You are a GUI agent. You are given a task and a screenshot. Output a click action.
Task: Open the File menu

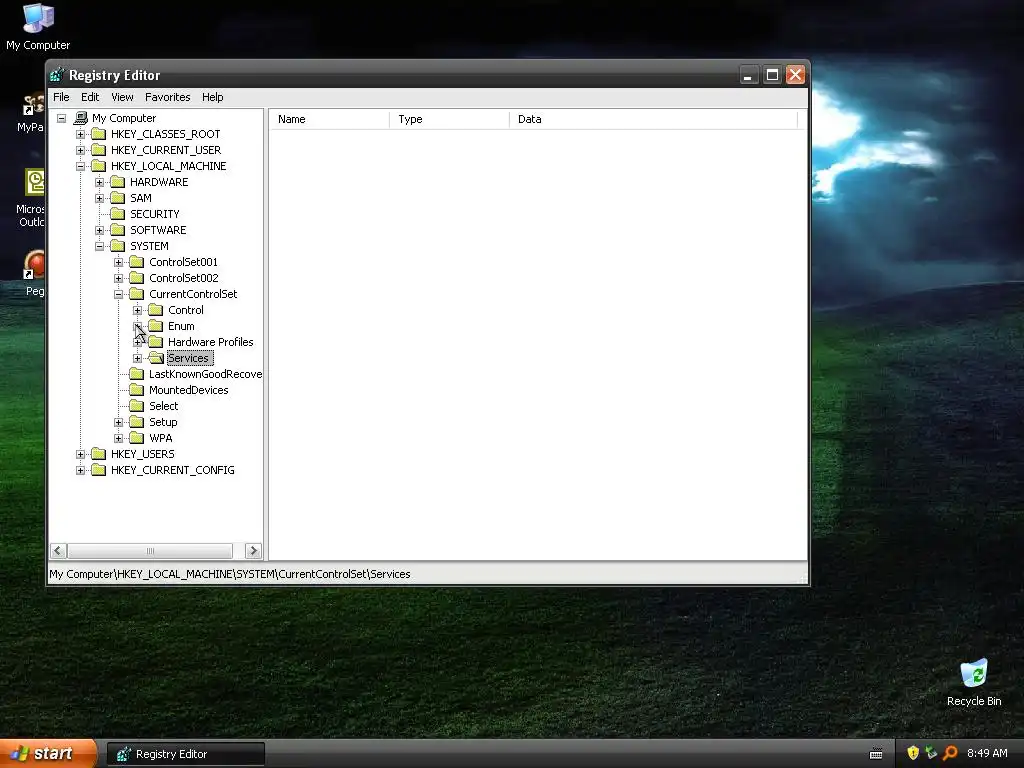click(61, 97)
